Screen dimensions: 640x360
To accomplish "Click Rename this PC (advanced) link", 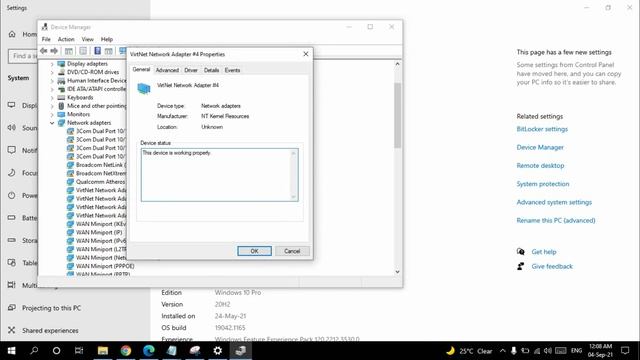I will coord(556,220).
